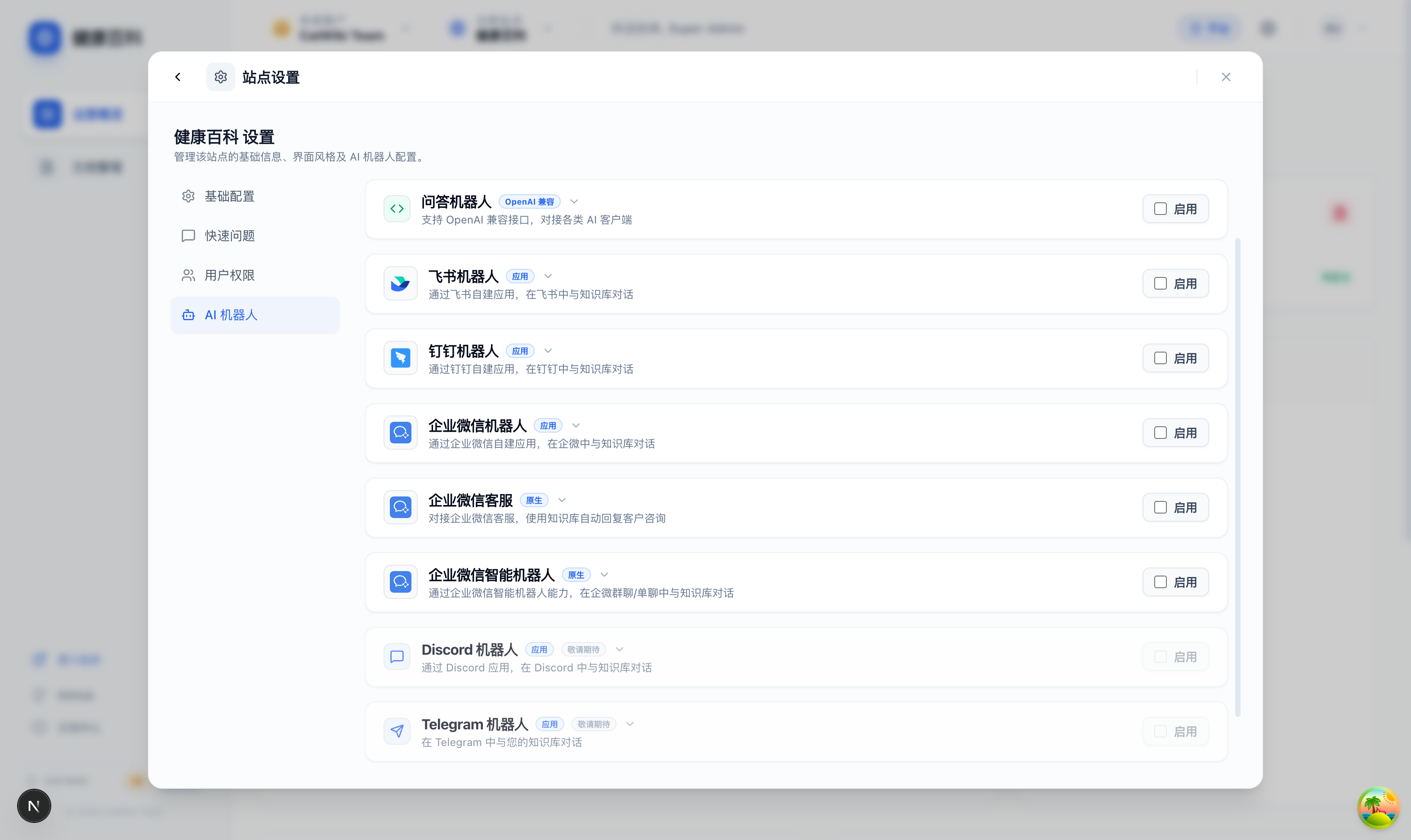
Task: Click the 企业微信机器人 icon
Action: point(400,433)
